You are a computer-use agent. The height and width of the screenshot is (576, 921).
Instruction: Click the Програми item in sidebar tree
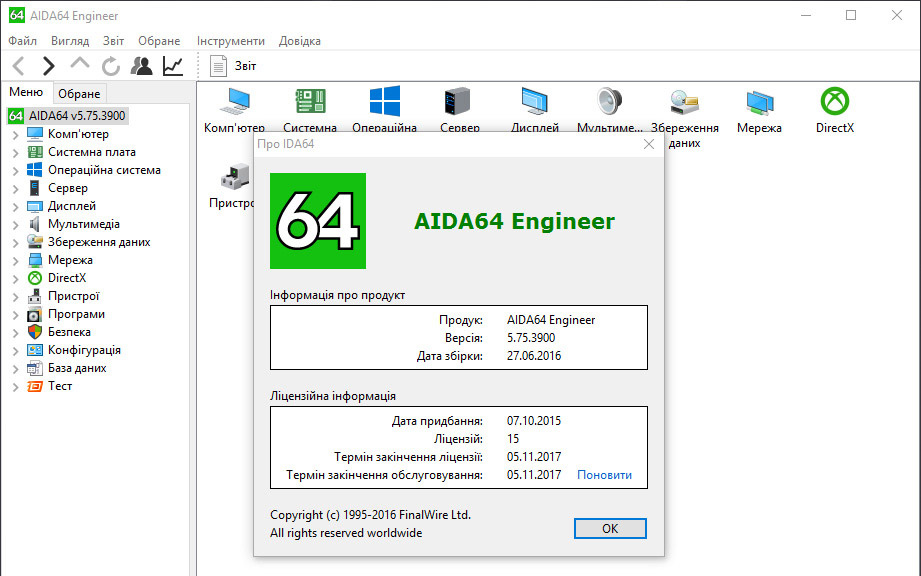coord(76,314)
